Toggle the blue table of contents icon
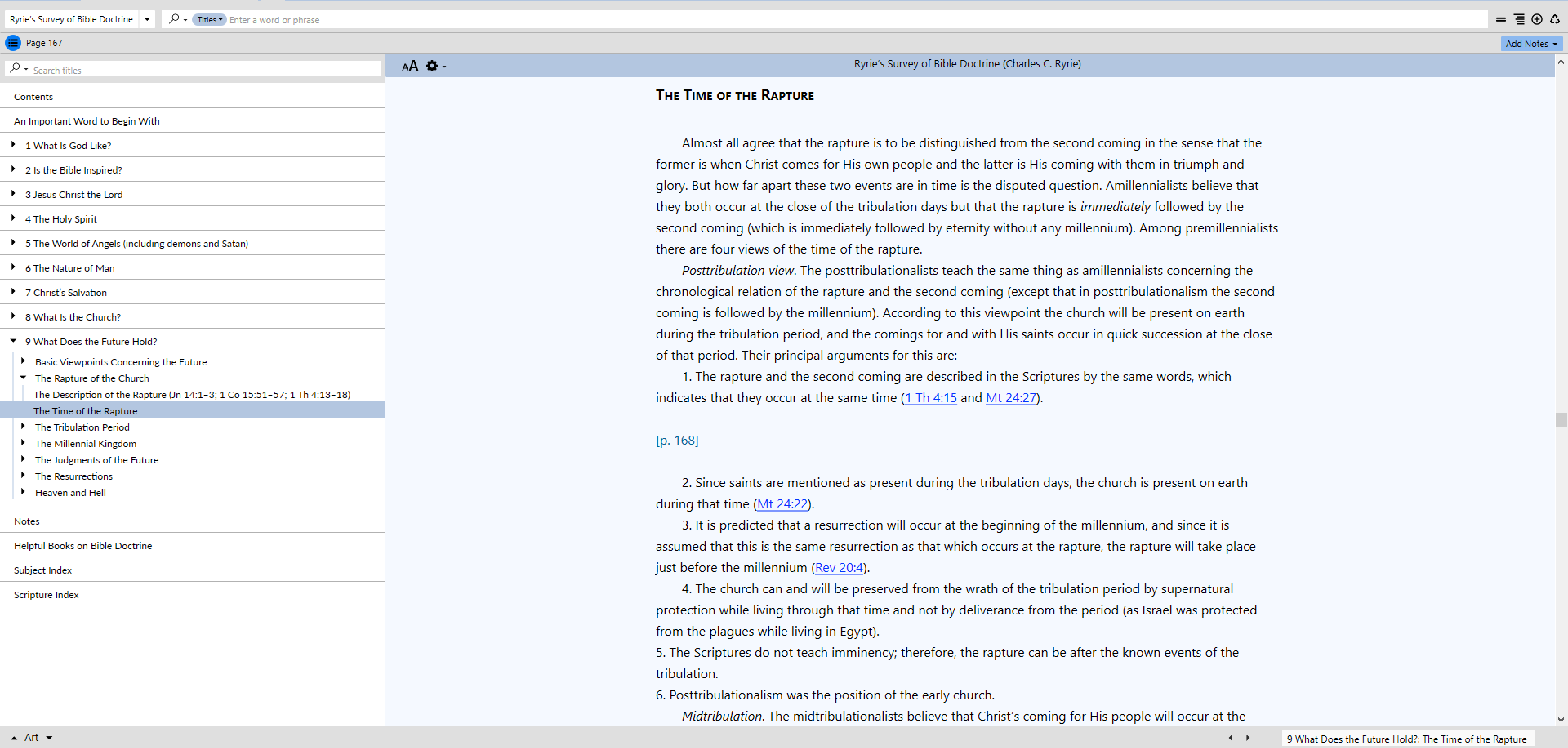Image resolution: width=1568 pixels, height=748 pixels. click(13, 42)
